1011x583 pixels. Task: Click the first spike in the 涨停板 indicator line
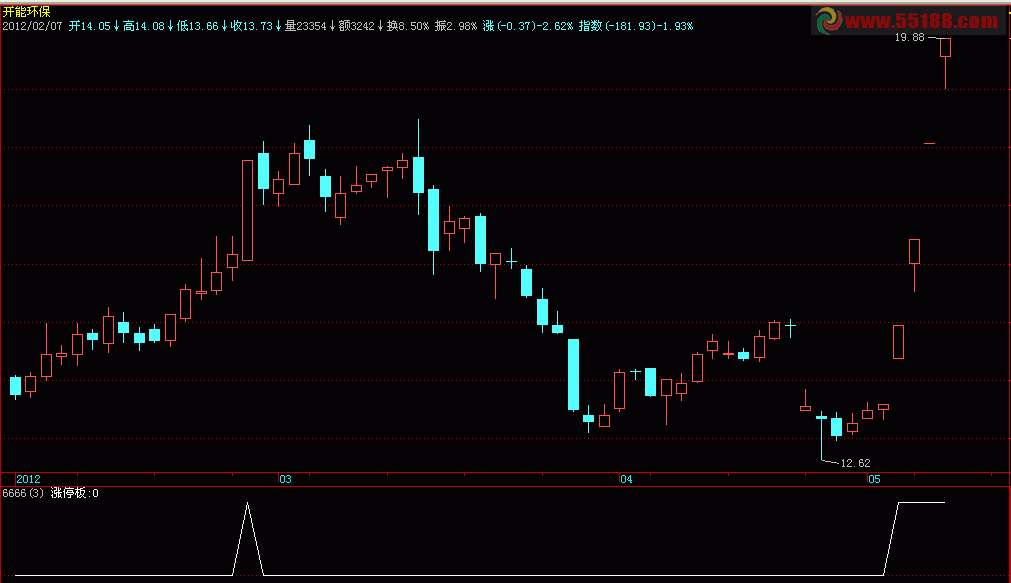[x=248, y=539]
